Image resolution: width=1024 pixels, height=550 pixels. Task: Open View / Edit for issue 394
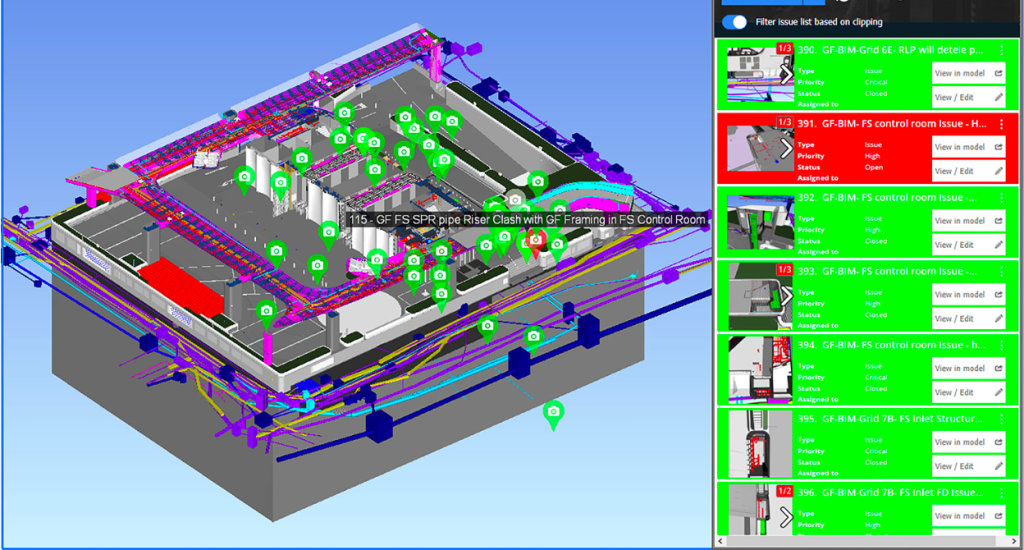tap(967, 393)
